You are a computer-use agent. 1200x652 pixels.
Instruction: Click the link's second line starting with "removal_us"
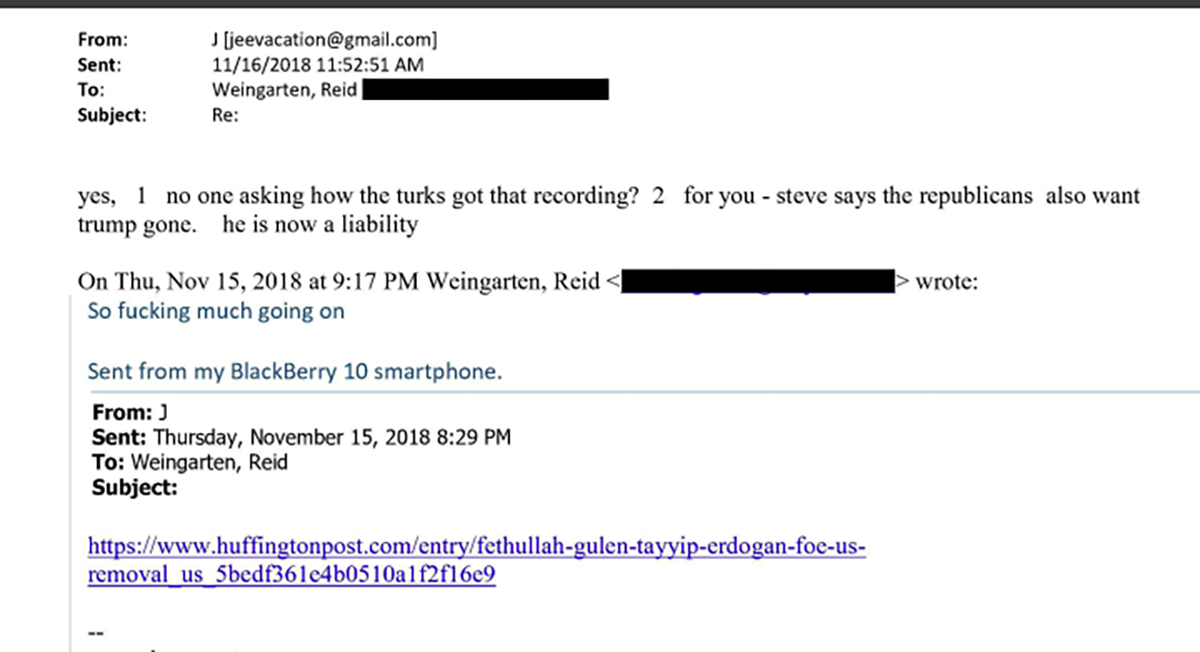[x=292, y=576]
